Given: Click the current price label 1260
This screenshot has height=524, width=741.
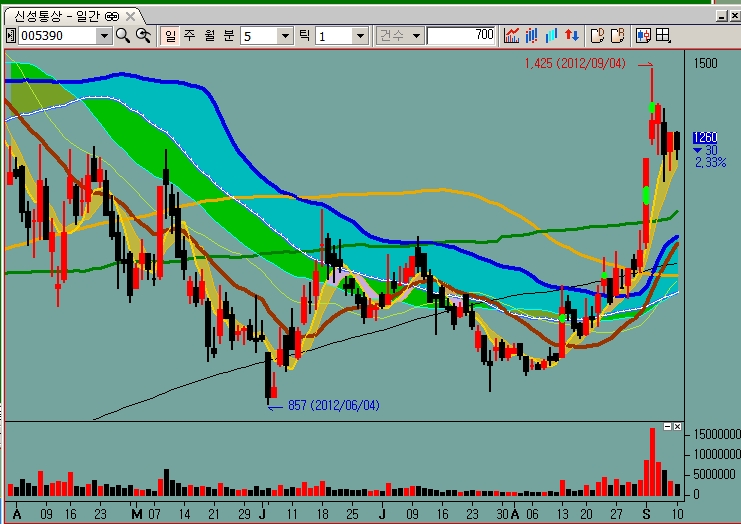Looking at the screenshot, I should [705, 137].
